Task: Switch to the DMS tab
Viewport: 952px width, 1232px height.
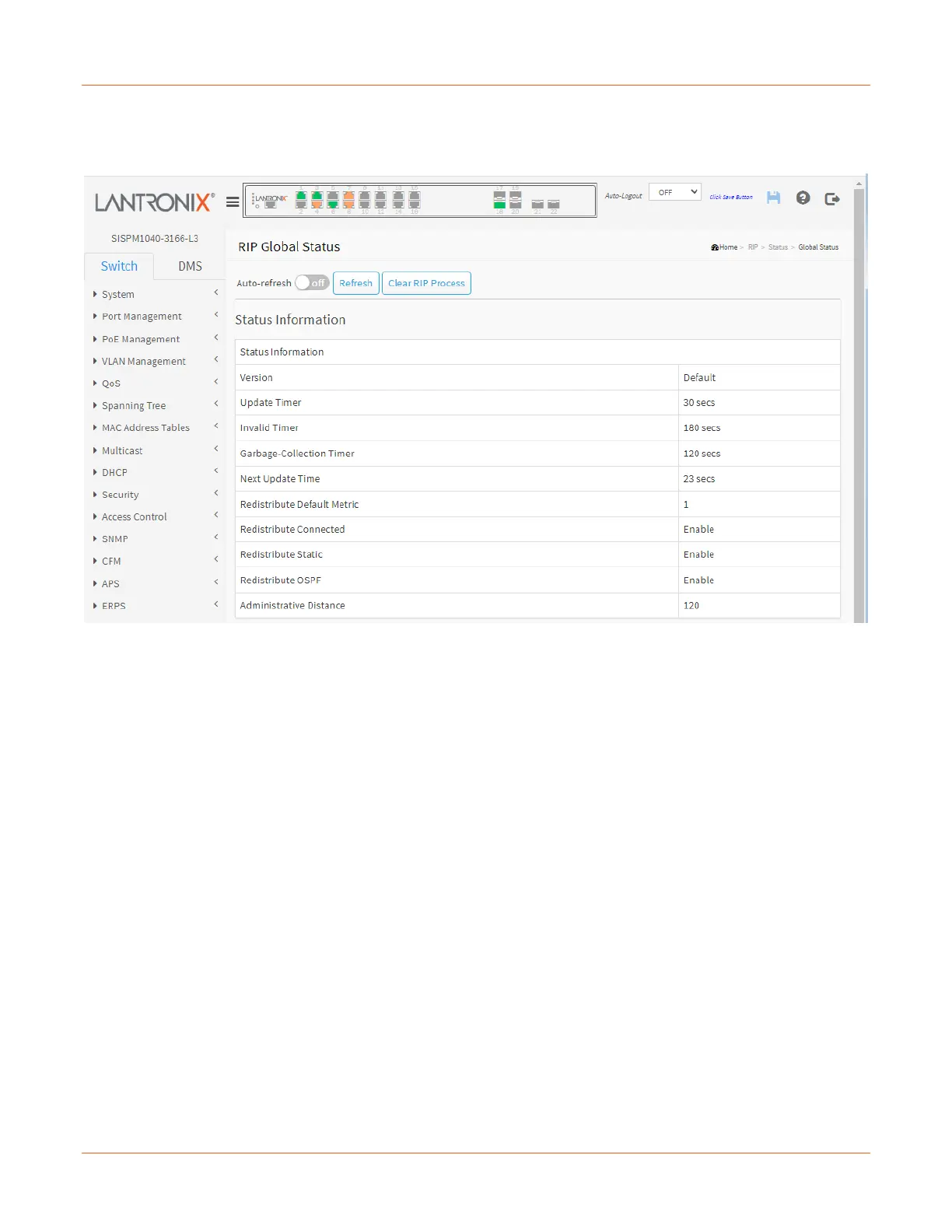Action: click(x=190, y=266)
